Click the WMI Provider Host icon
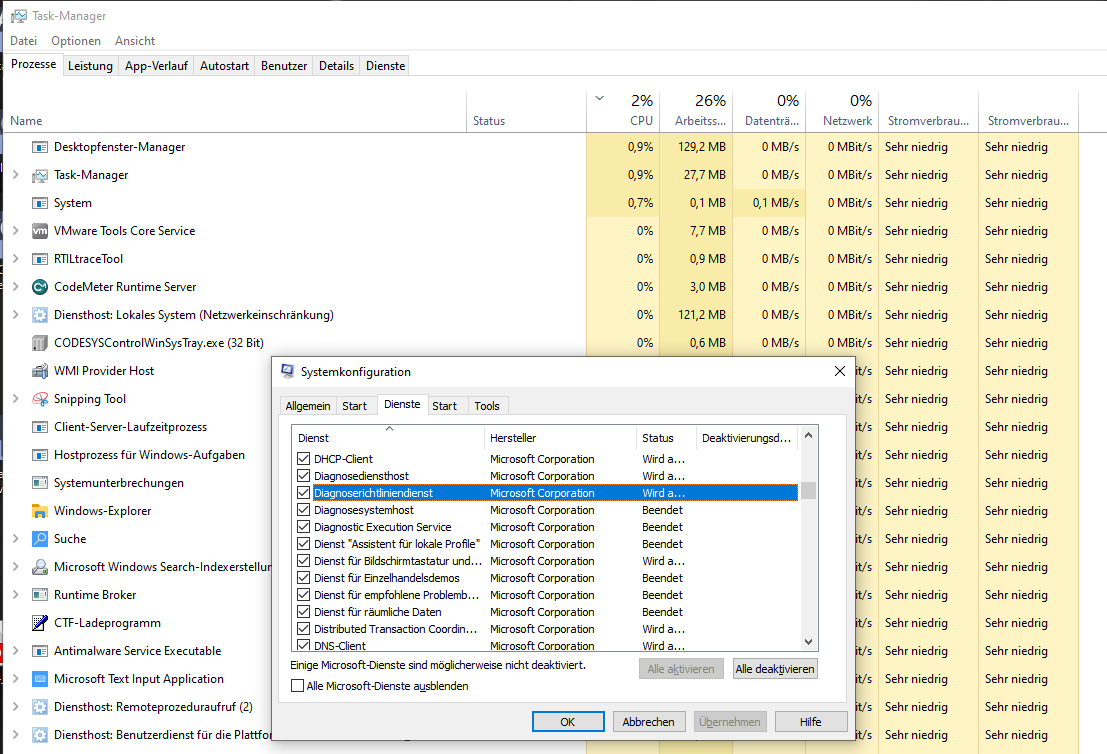1107x754 pixels. point(40,371)
